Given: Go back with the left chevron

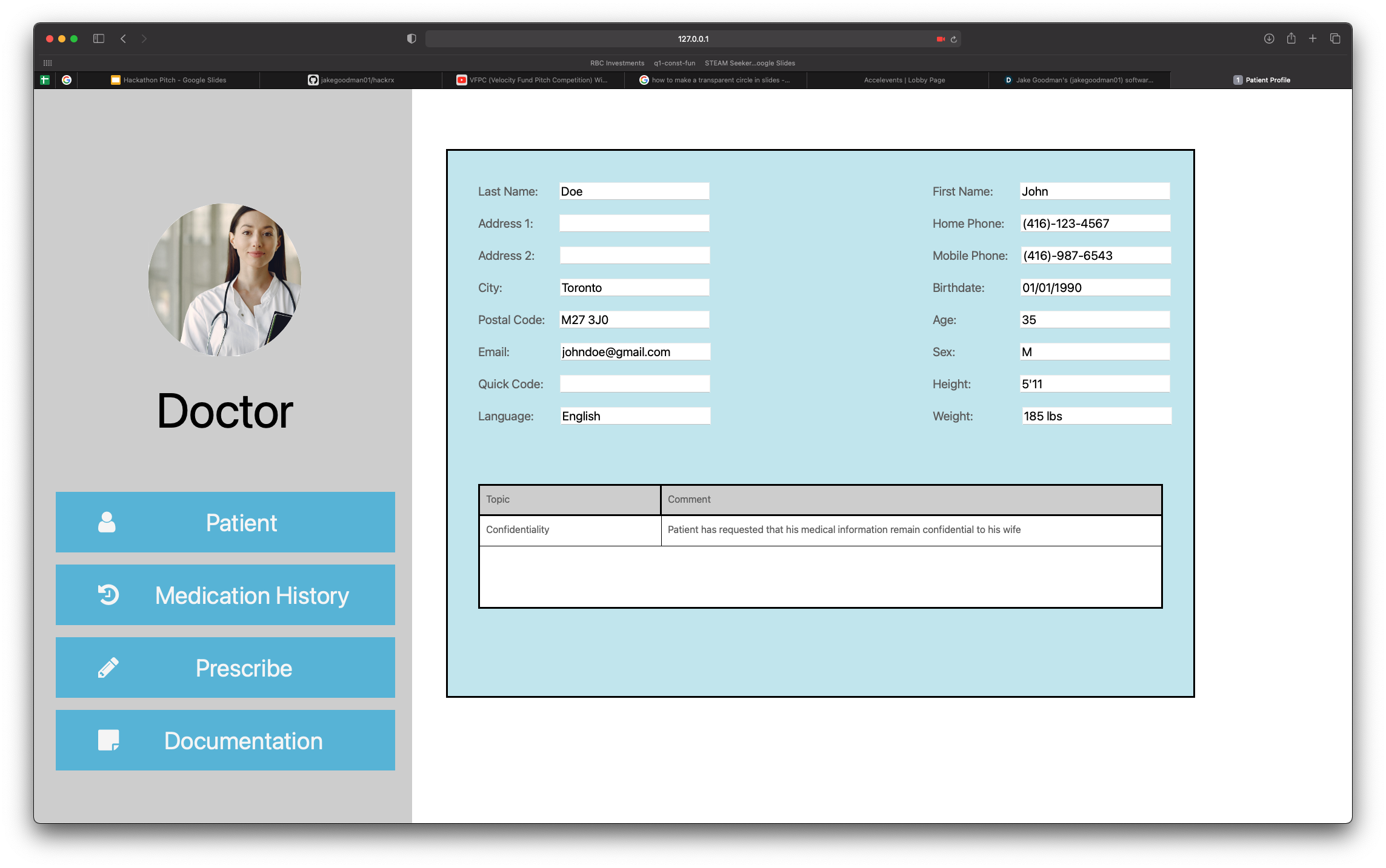Looking at the screenshot, I should pyautogui.click(x=123, y=39).
